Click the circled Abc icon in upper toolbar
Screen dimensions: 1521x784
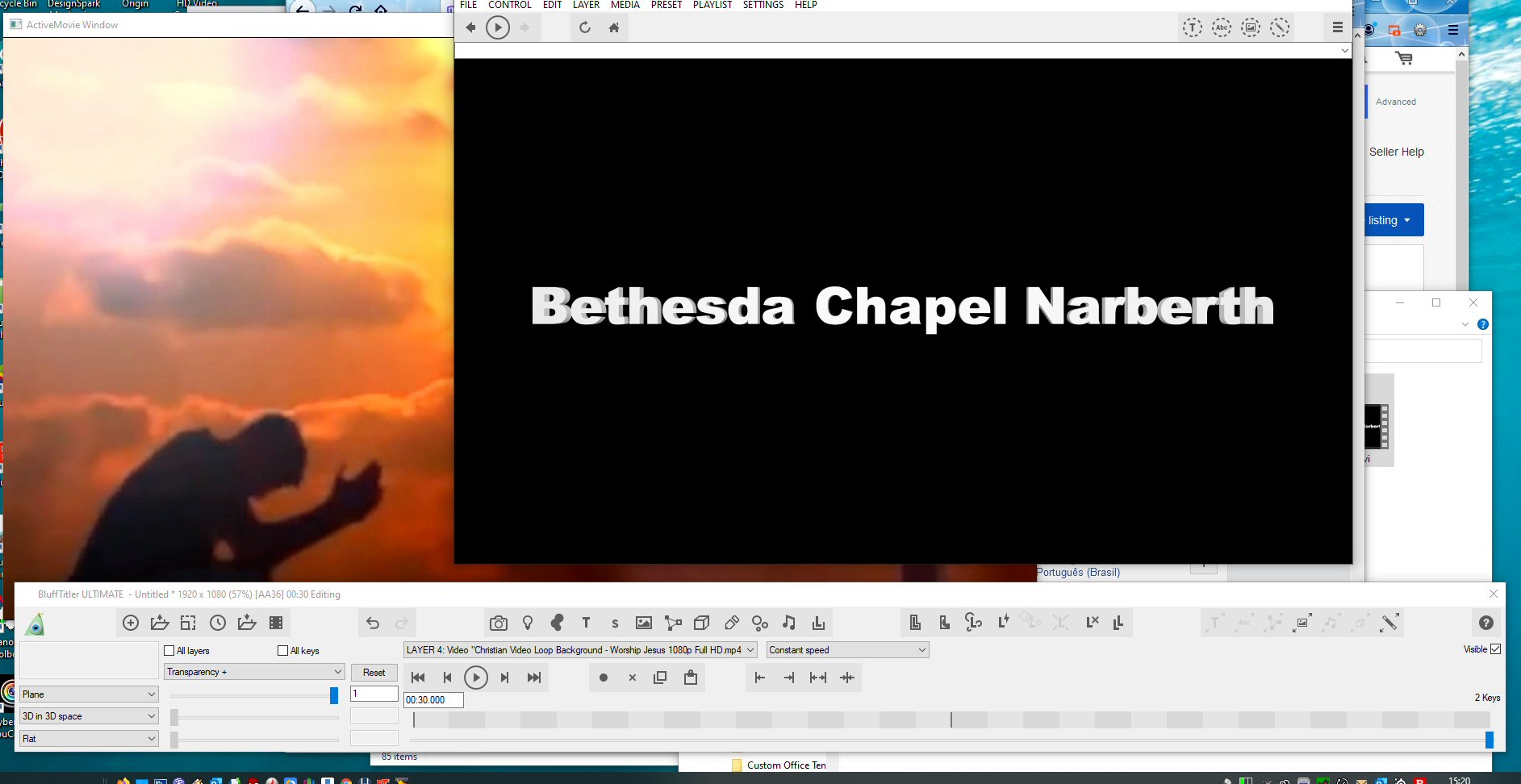pos(1222,27)
